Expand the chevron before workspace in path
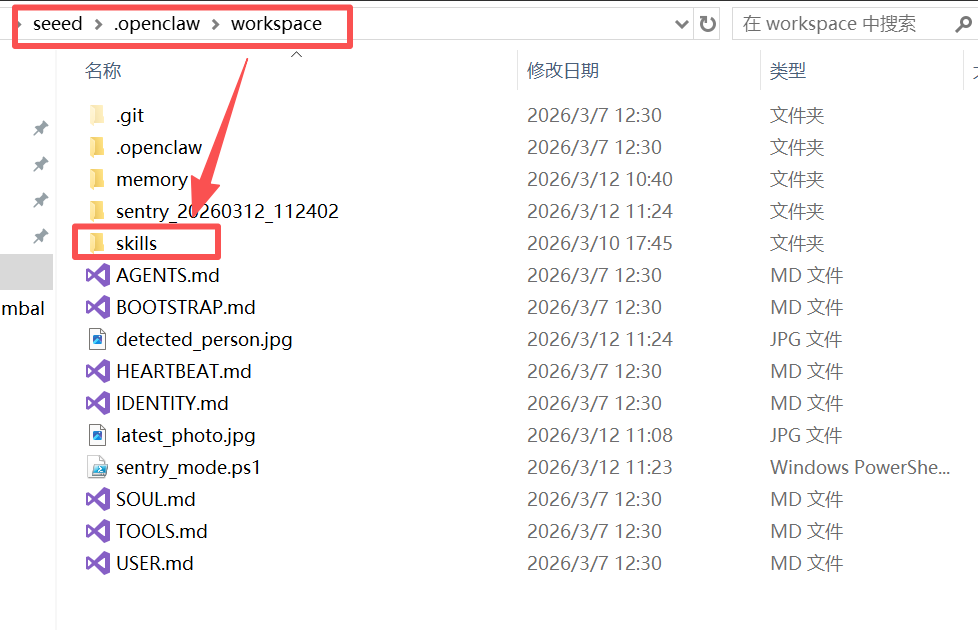The height and width of the screenshot is (630, 978). click(216, 24)
